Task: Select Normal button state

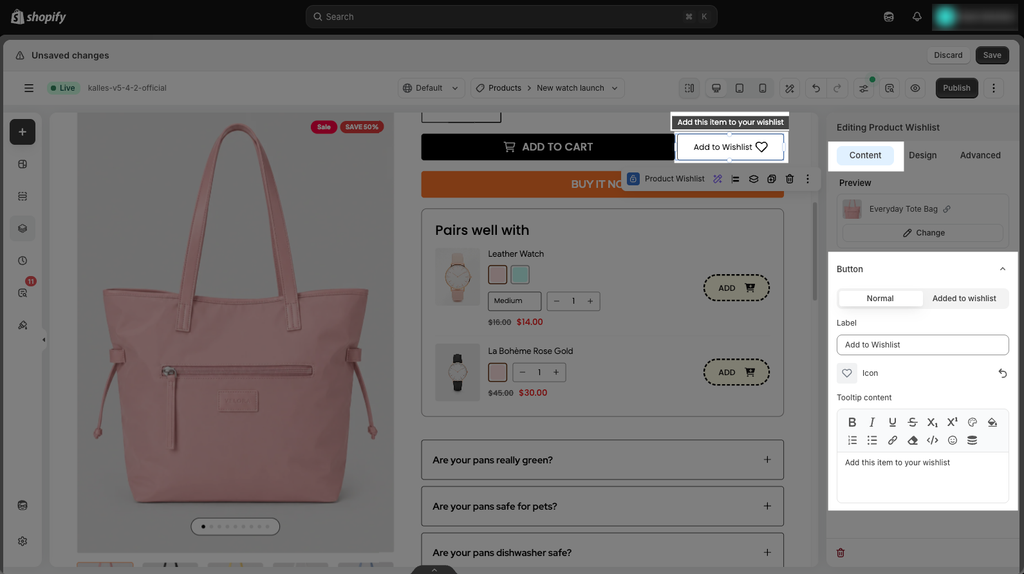Action: pos(880,298)
